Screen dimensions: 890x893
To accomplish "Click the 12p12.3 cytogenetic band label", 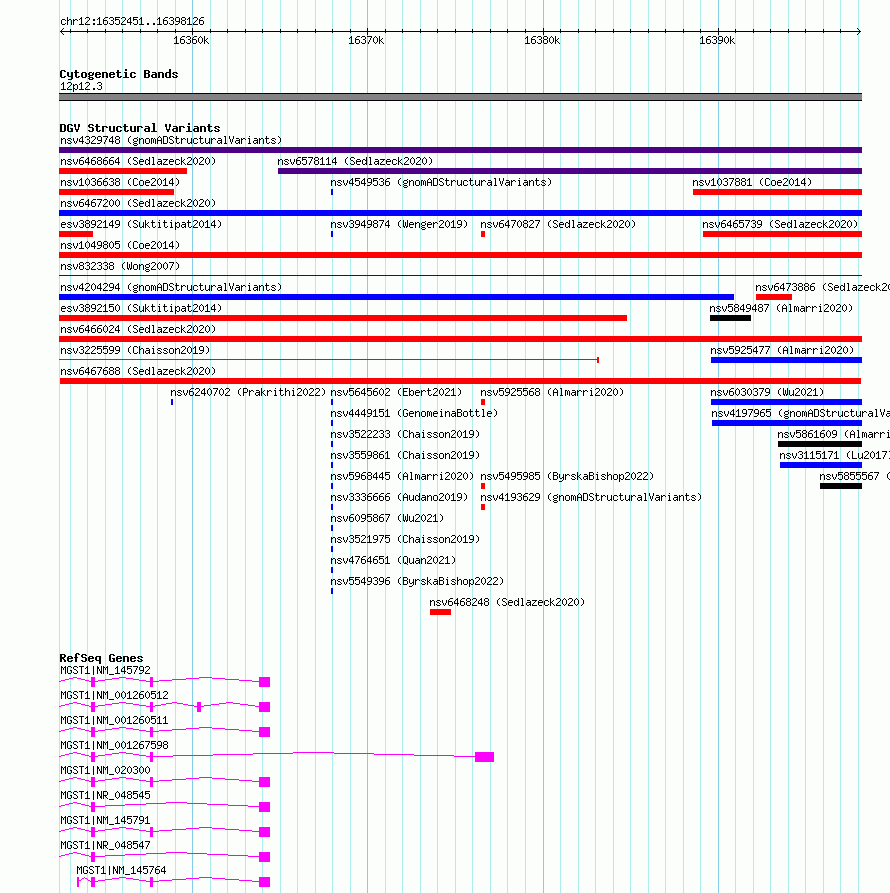I will point(81,87).
